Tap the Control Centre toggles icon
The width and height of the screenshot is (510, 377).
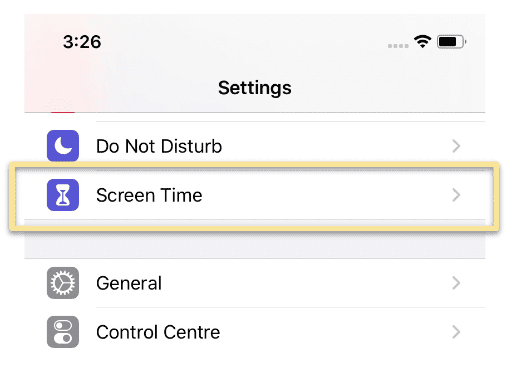[x=63, y=332]
